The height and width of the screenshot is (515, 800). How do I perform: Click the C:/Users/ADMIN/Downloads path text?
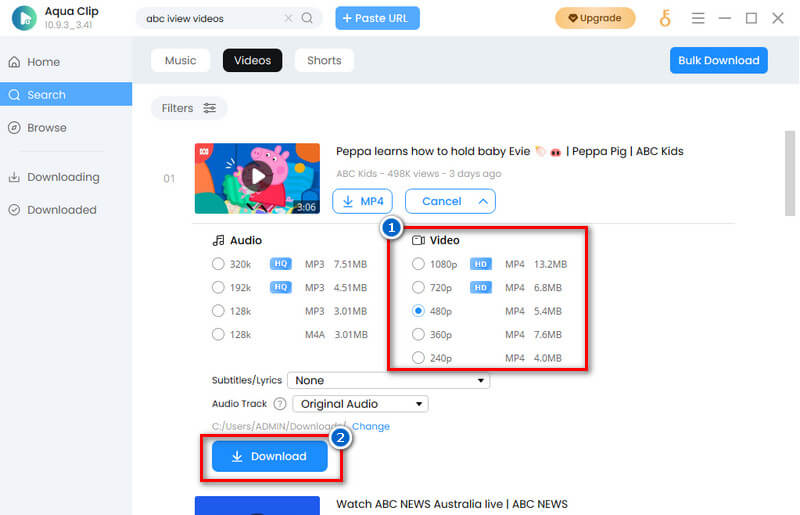pyautogui.click(x=279, y=426)
